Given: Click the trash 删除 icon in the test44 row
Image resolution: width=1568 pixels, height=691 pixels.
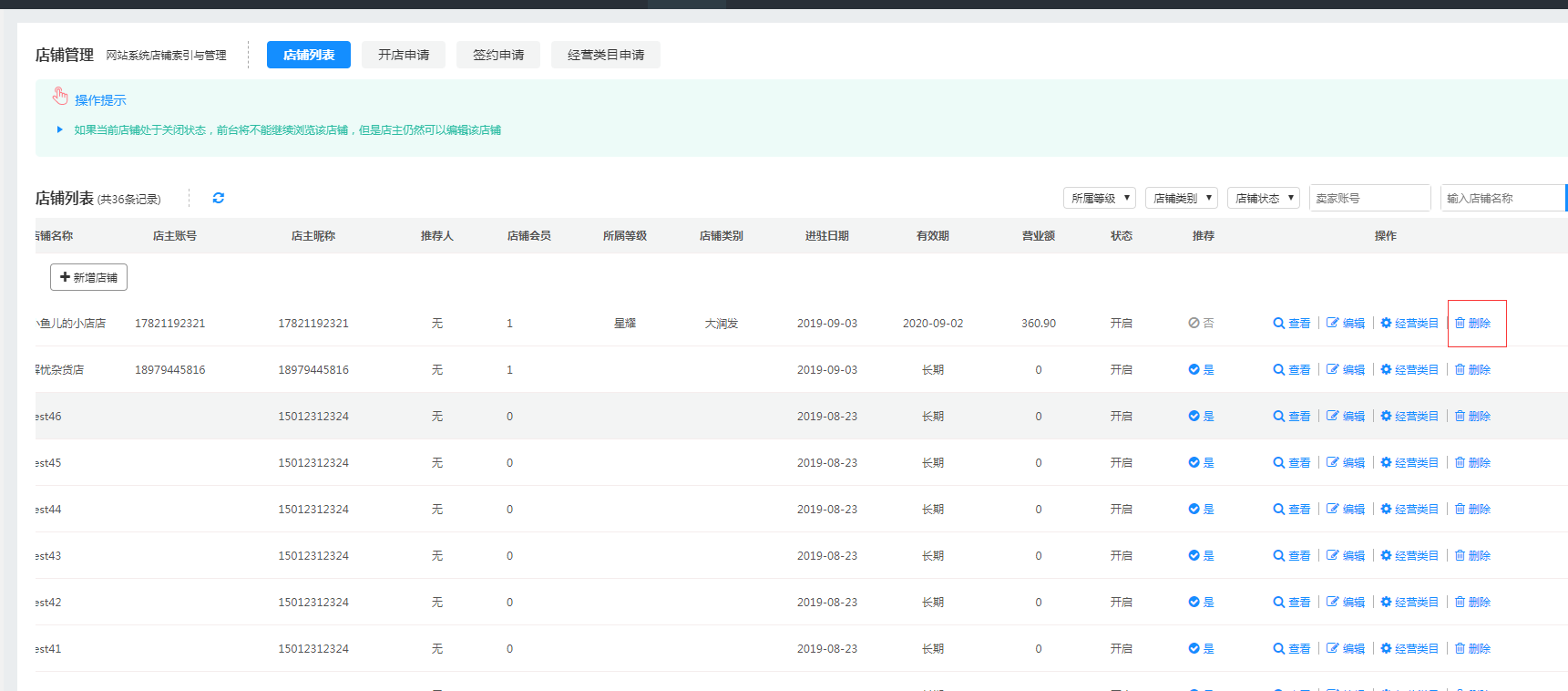Looking at the screenshot, I should coord(1460,510).
